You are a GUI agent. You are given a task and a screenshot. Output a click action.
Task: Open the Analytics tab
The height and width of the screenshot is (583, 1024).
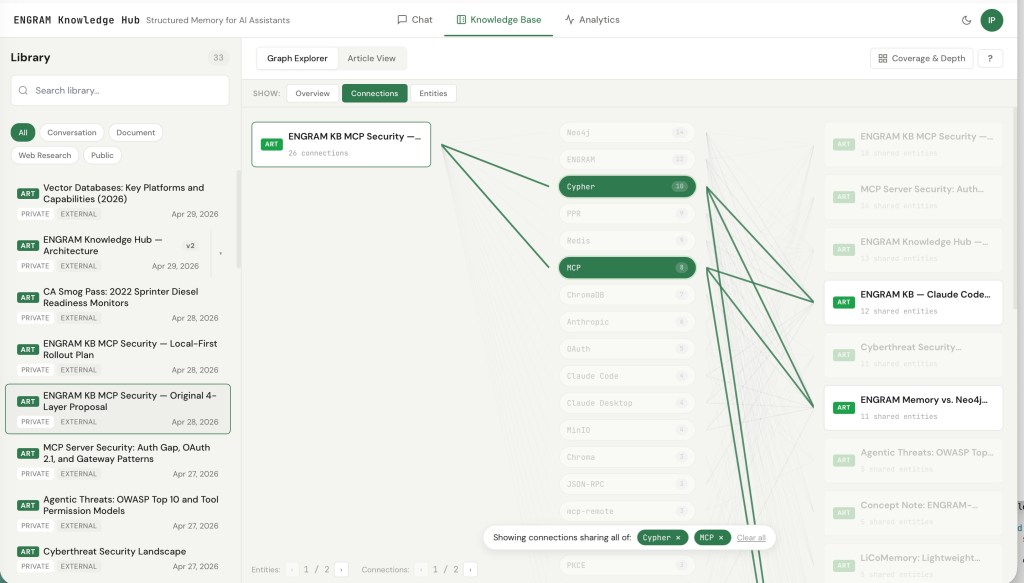592,20
